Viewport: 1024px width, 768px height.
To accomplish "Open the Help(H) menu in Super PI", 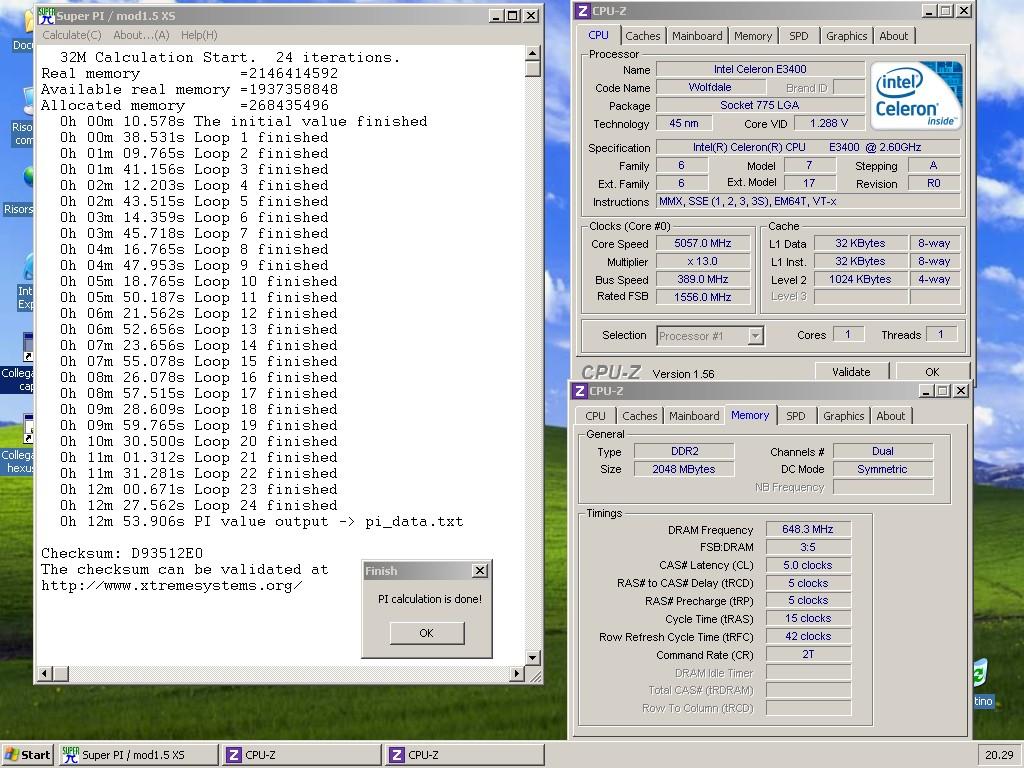I will click(199, 35).
